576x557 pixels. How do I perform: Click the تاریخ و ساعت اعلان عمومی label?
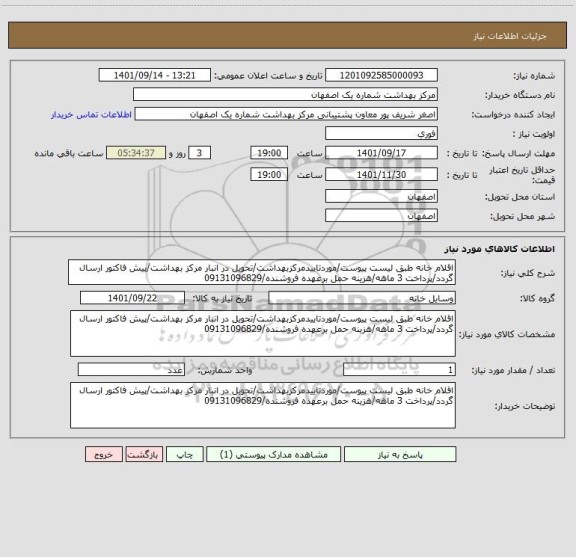point(268,76)
